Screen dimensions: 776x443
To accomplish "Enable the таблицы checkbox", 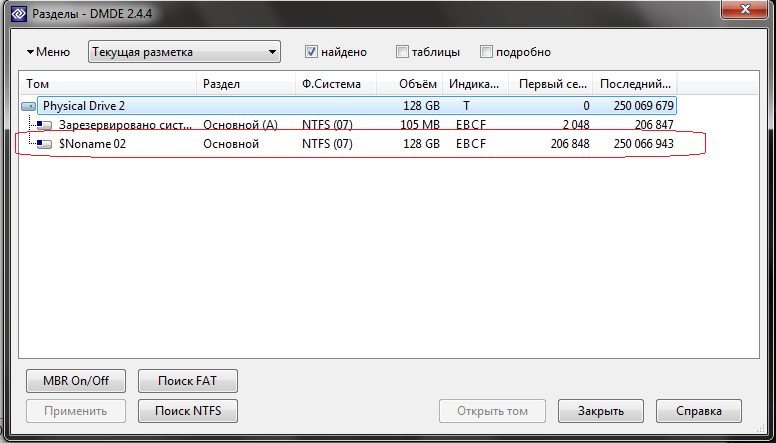I will click(402, 51).
